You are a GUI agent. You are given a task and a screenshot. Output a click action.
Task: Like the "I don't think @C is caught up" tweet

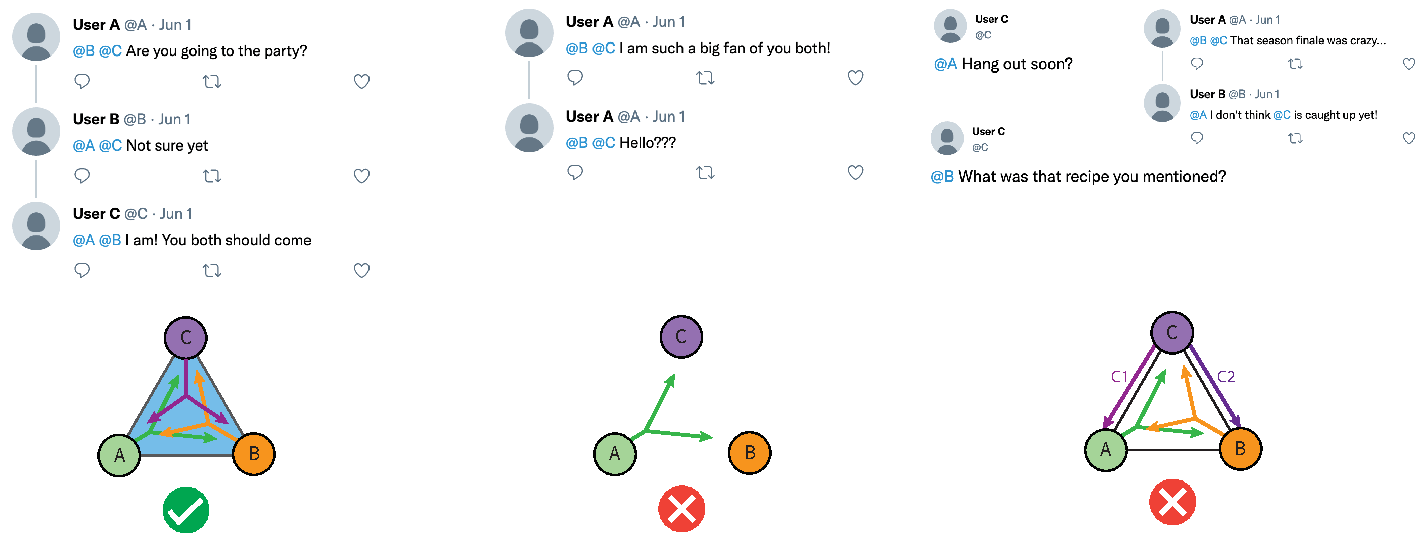[x=1408, y=138]
